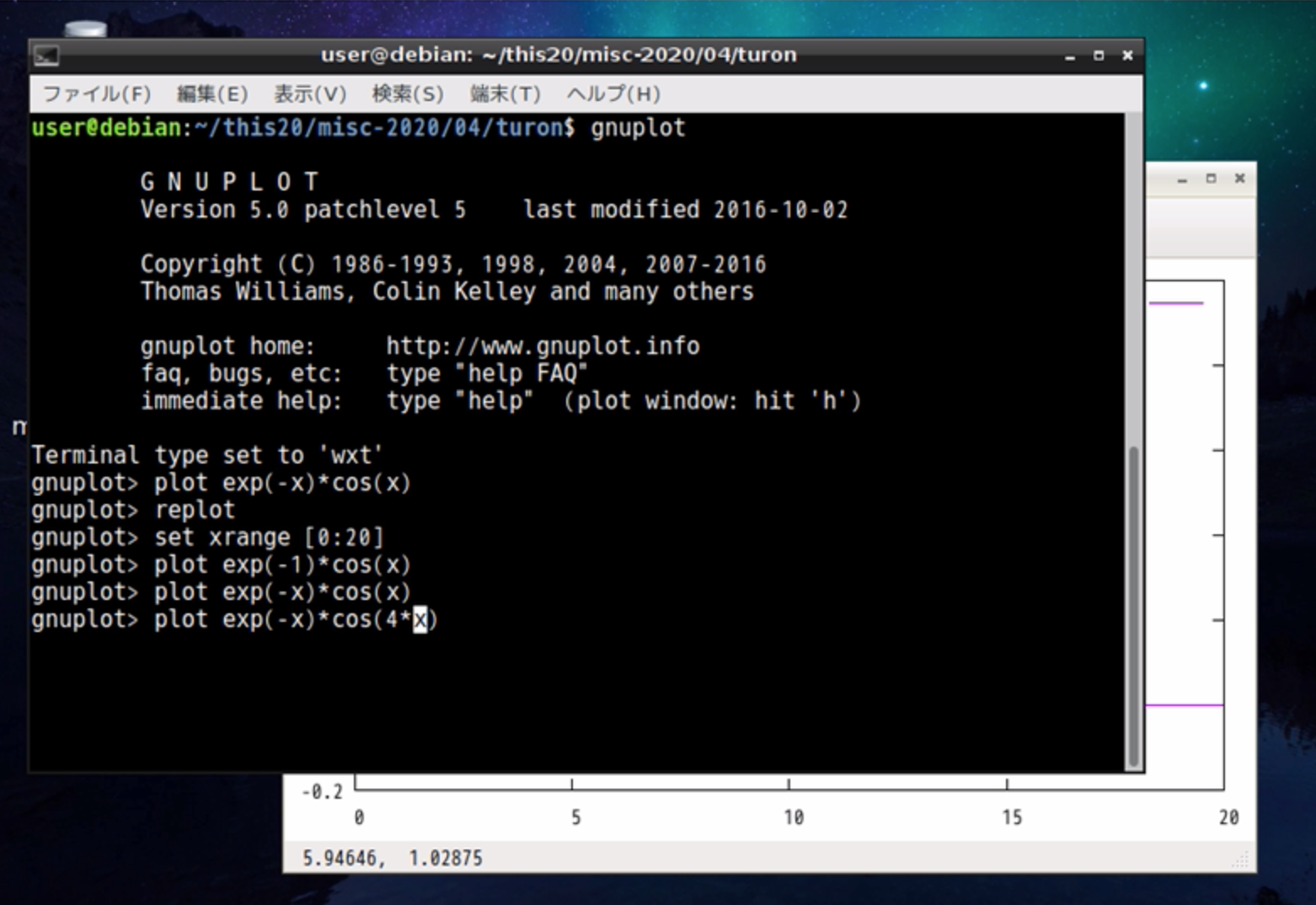Click the 'plot exp(-x)*cos(4*x)' current input line
The height and width of the screenshot is (905, 1316).
pyautogui.click(x=234, y=619)
